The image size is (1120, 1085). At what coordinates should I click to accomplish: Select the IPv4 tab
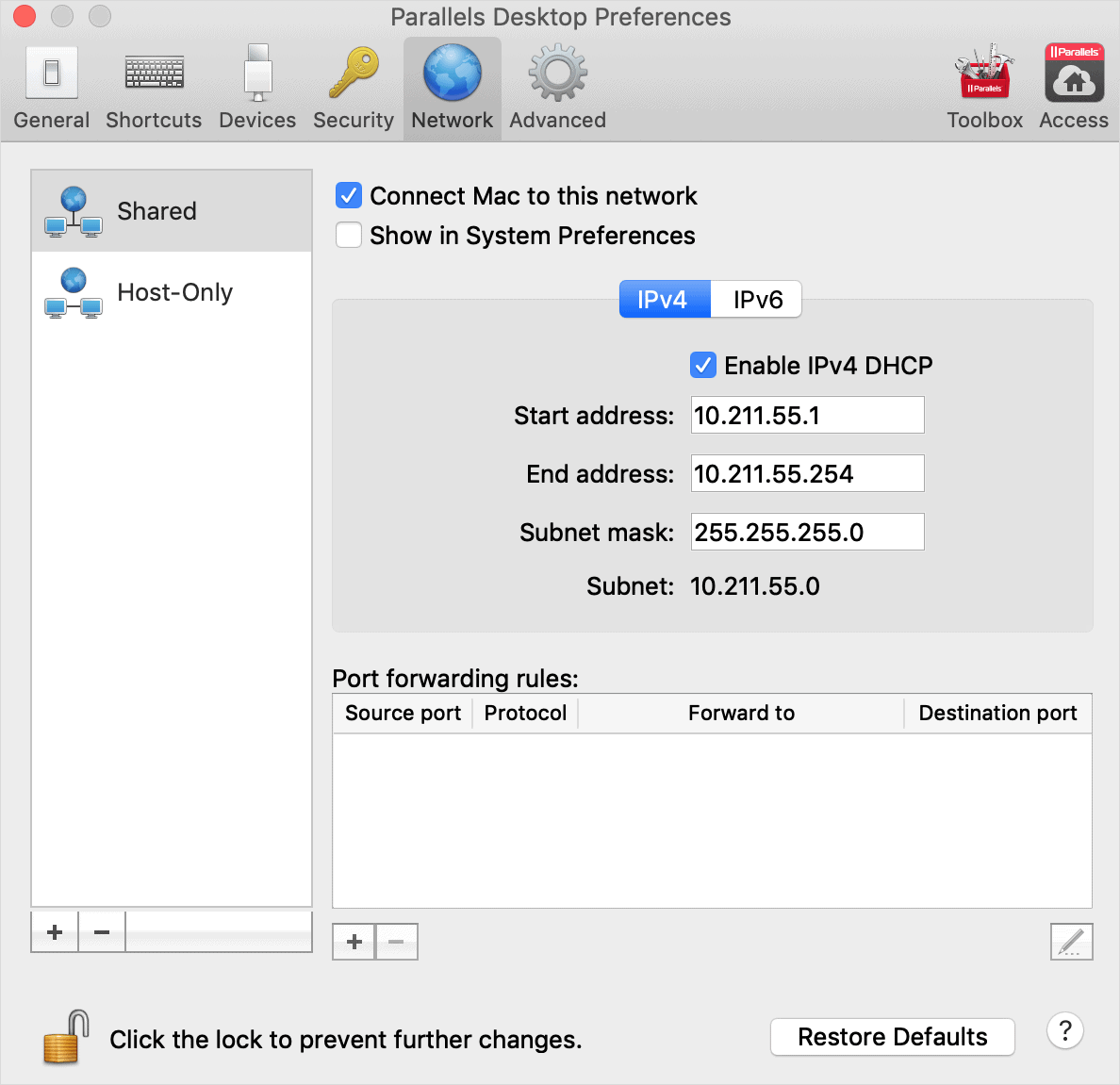pos(665,299)
